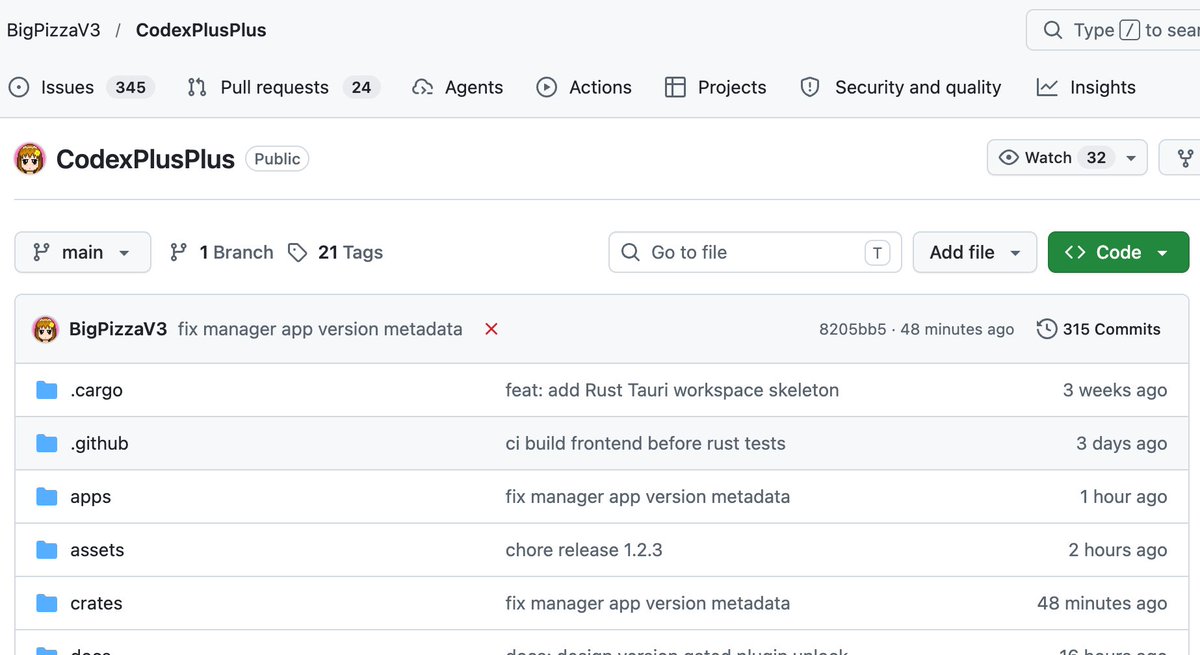Open the main branch selector dropdown
Image resolution: width=1200 pixels, height=655 pixels.
82,252
